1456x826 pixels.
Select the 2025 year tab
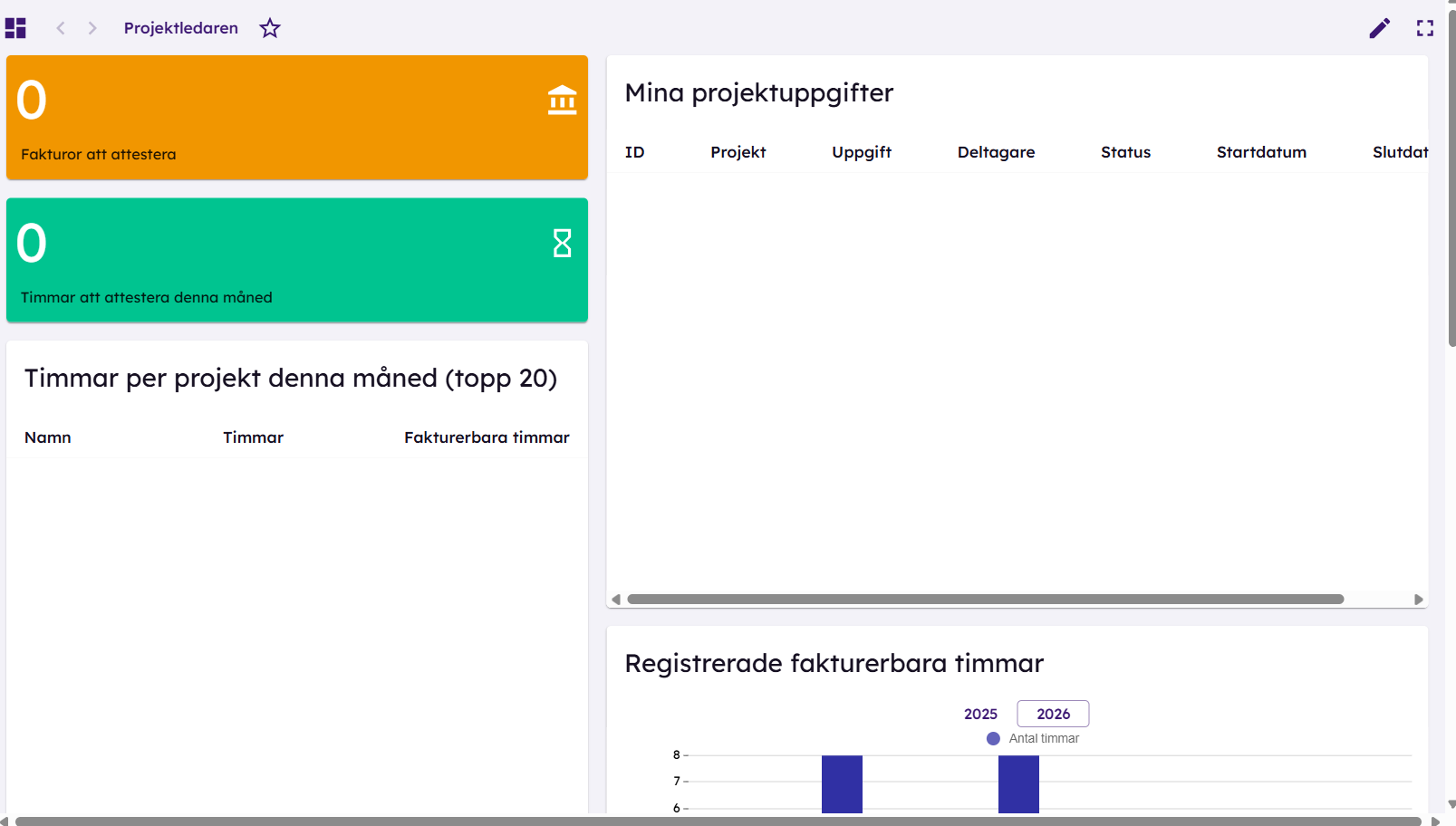click(x=980, y=714)
